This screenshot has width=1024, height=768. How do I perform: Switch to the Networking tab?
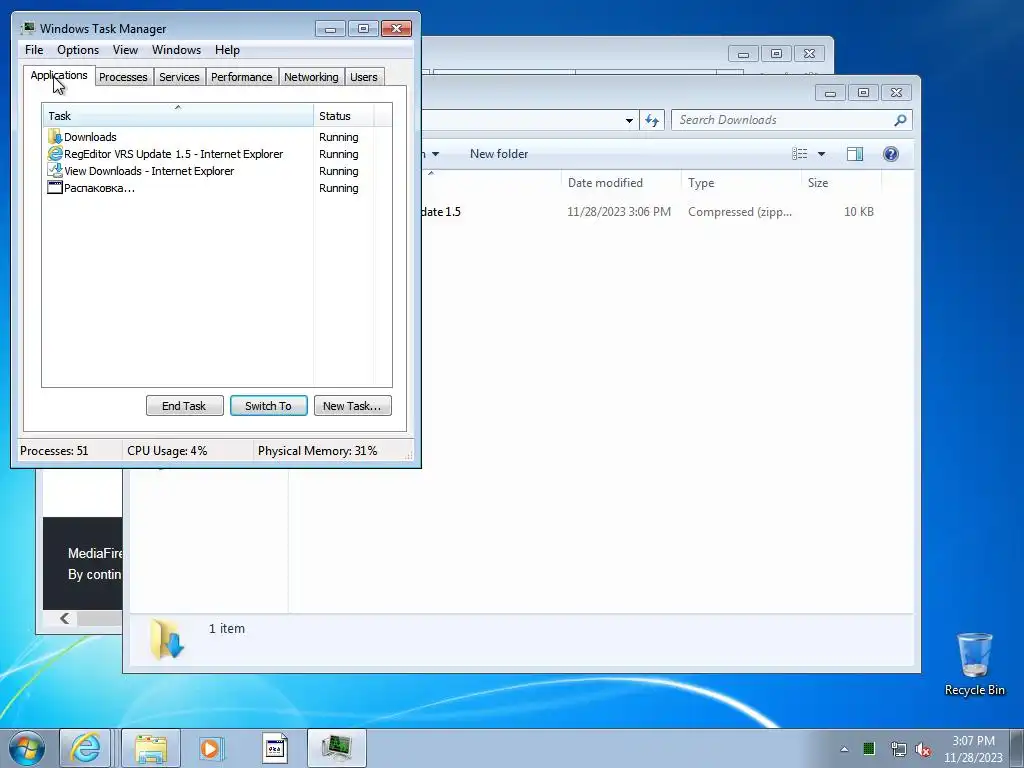coord(311,77)
